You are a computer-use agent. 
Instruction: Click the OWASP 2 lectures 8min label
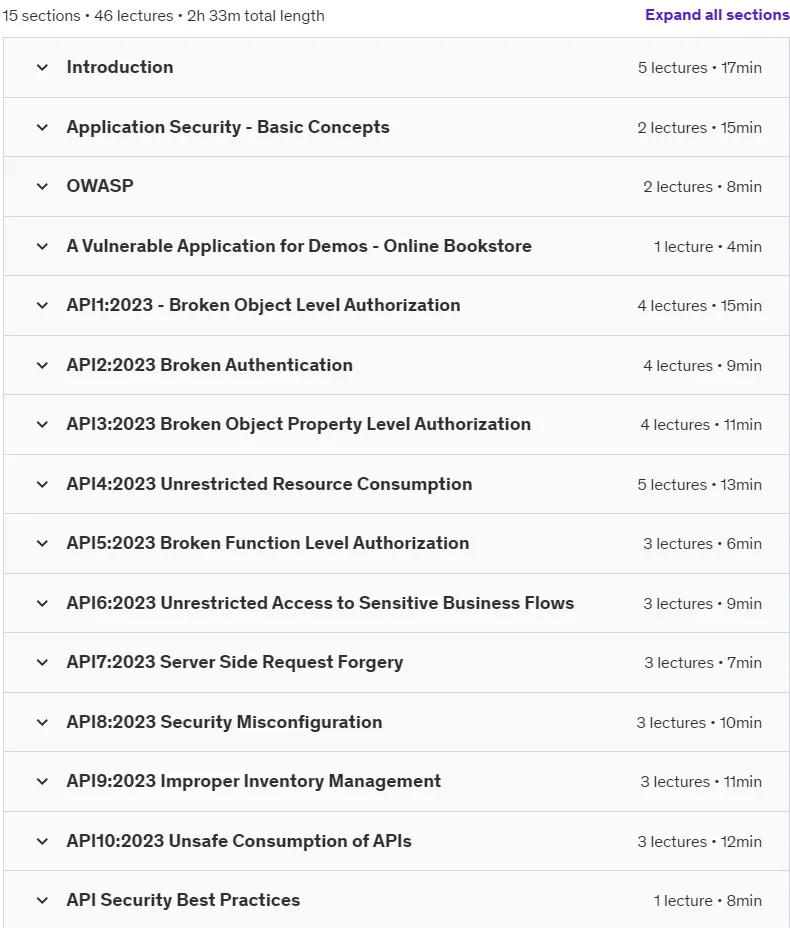(x=702, y=187)
